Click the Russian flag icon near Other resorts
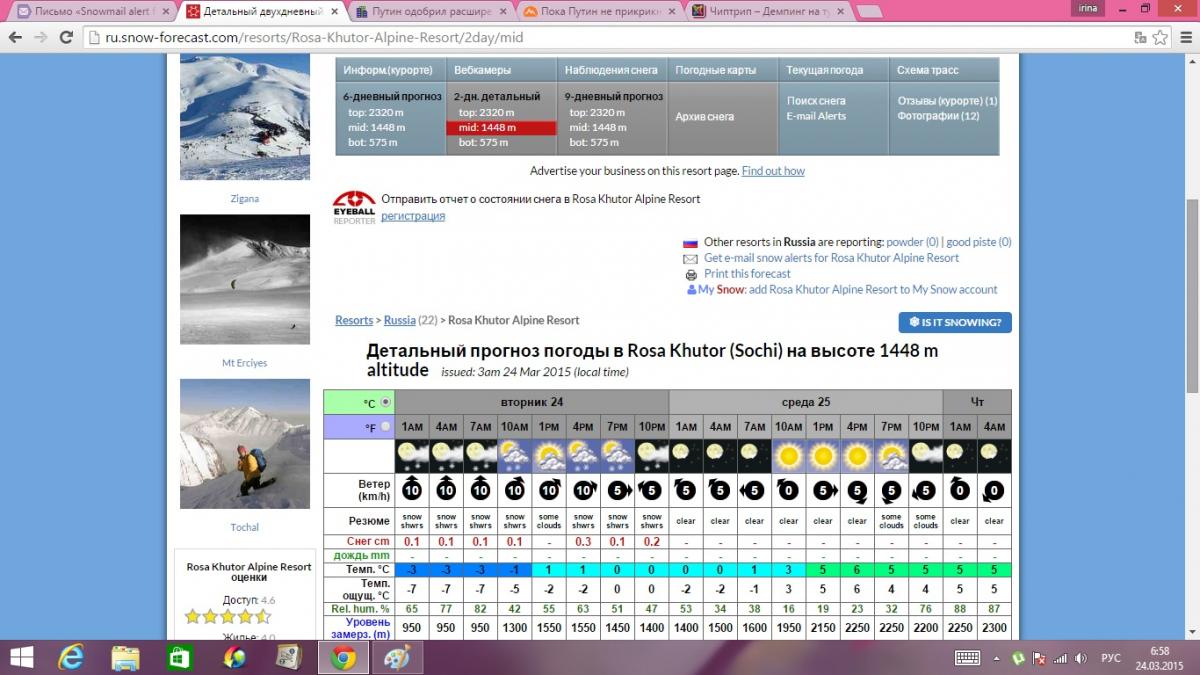 690,242
